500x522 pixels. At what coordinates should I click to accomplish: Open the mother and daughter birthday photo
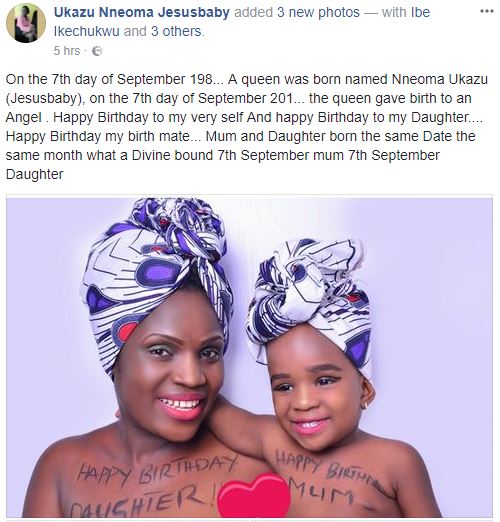249,357
